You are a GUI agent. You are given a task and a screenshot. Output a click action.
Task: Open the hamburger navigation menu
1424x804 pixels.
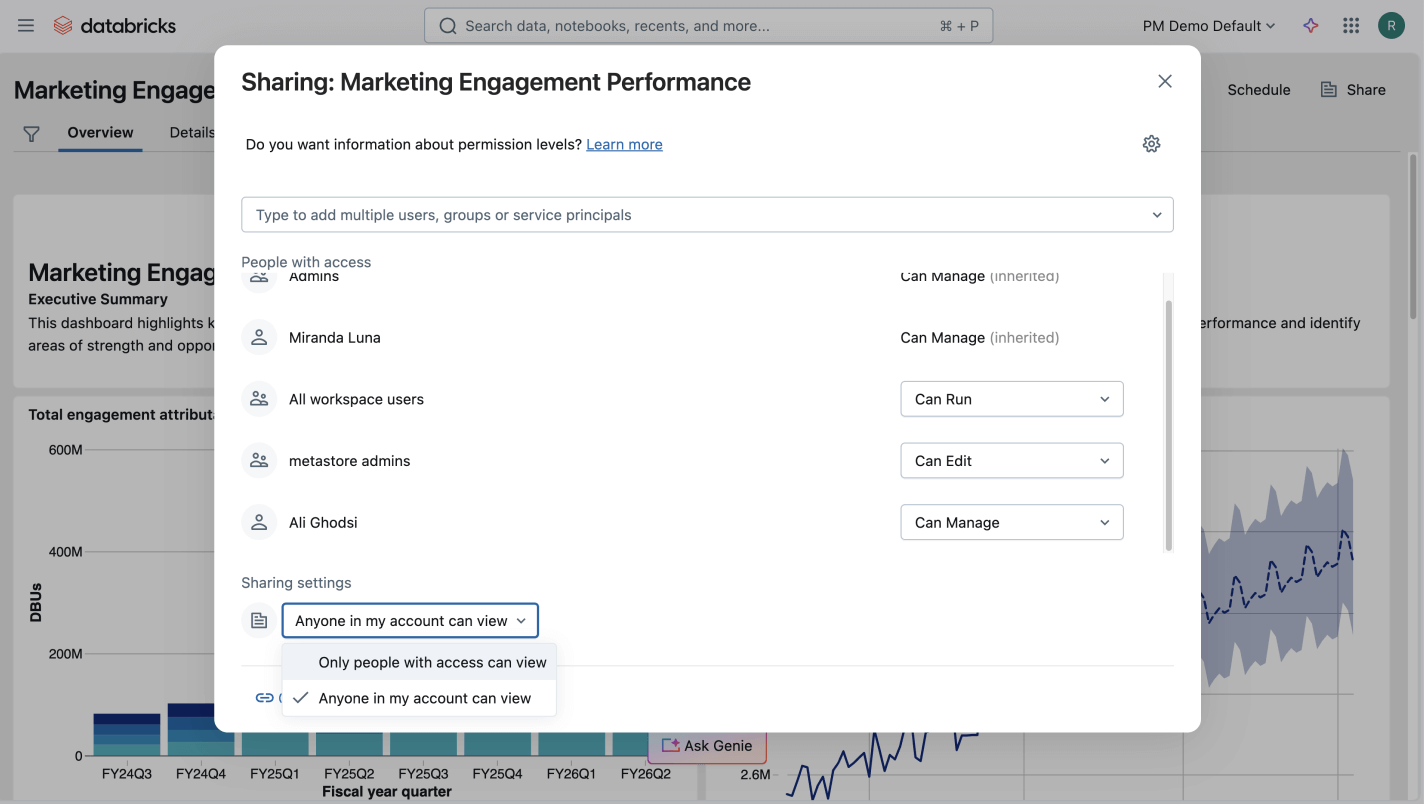click(x=26, y=26)
